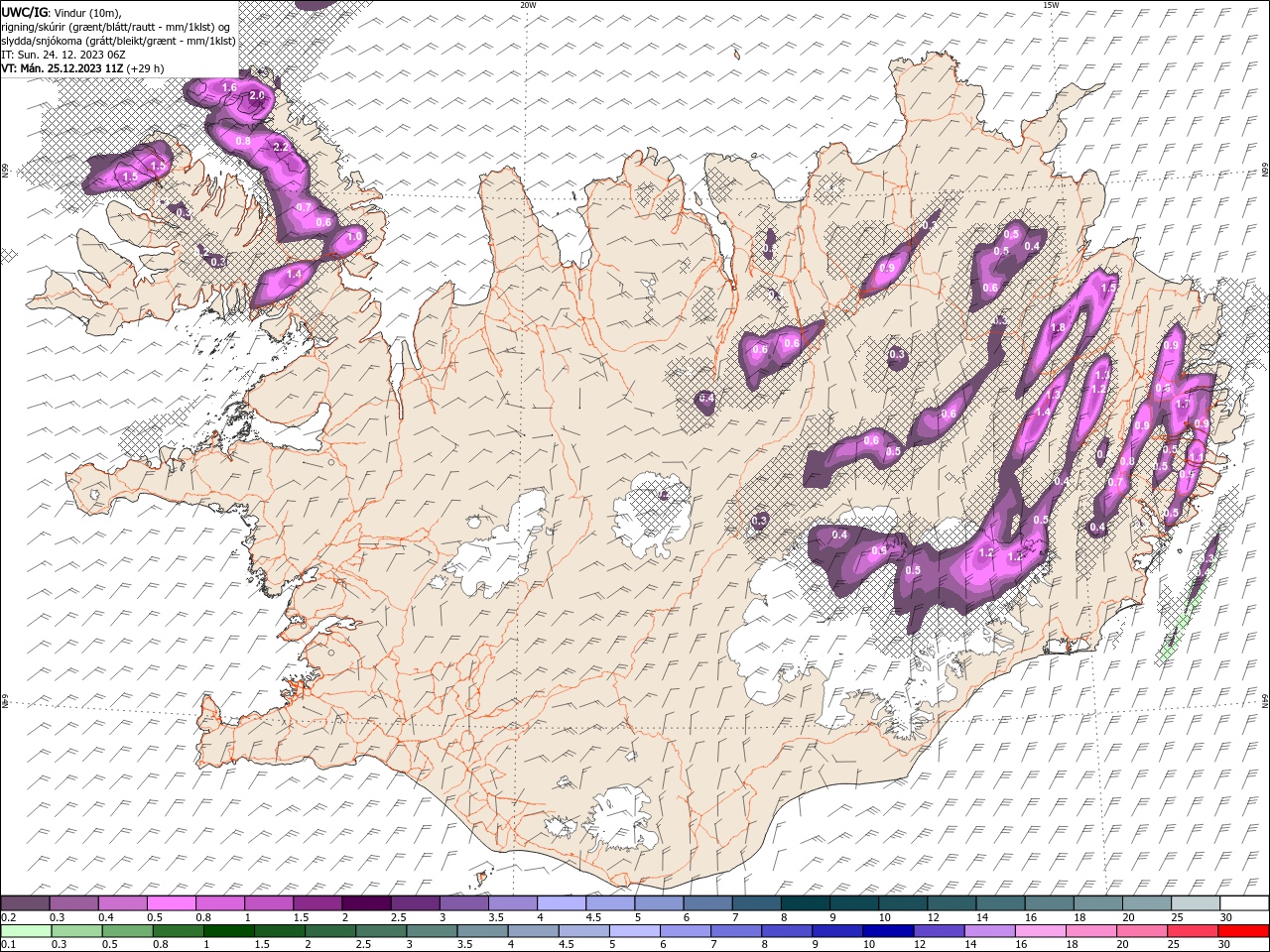Click the '1.6' snowfall value on the map
The image size is (1270, 952).
229,88
